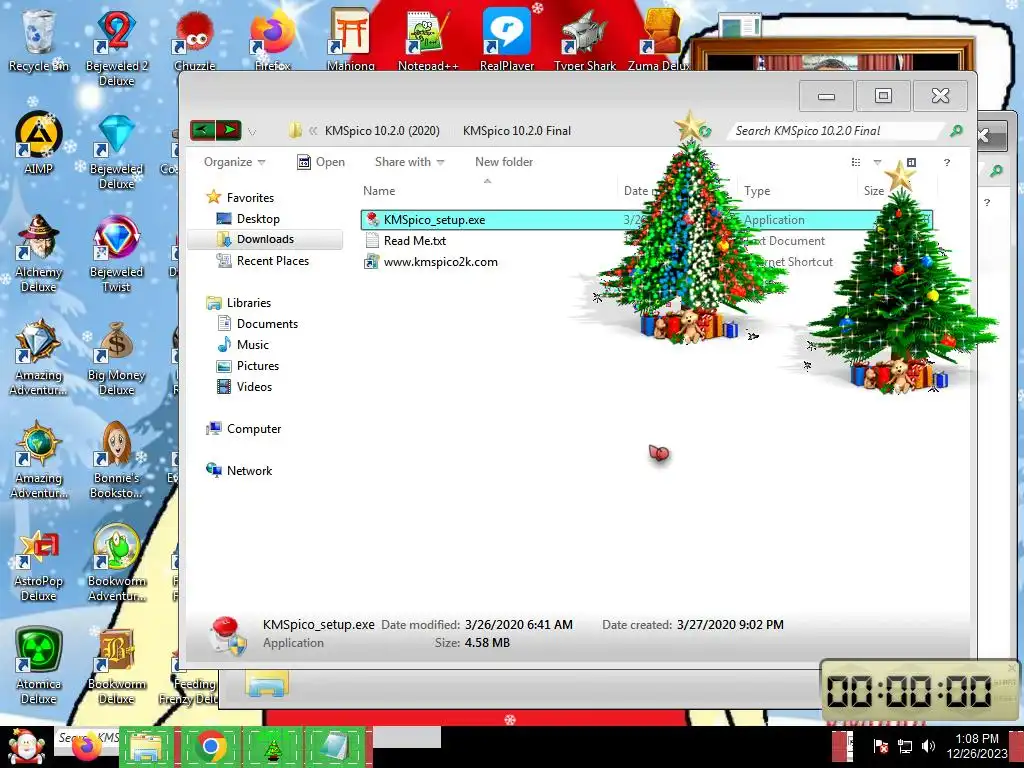Click the Santa Start button
Viewport: 1024px width, 768px height.
25,747
